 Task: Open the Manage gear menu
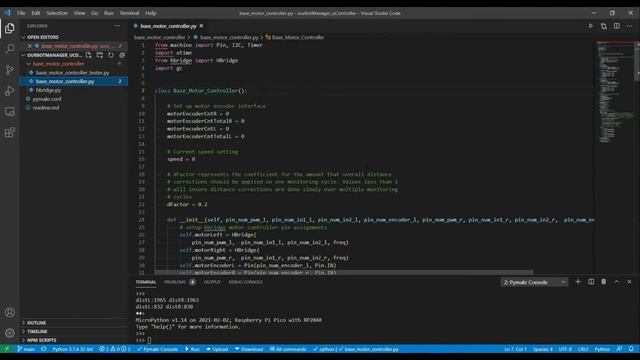coord(9,333)
